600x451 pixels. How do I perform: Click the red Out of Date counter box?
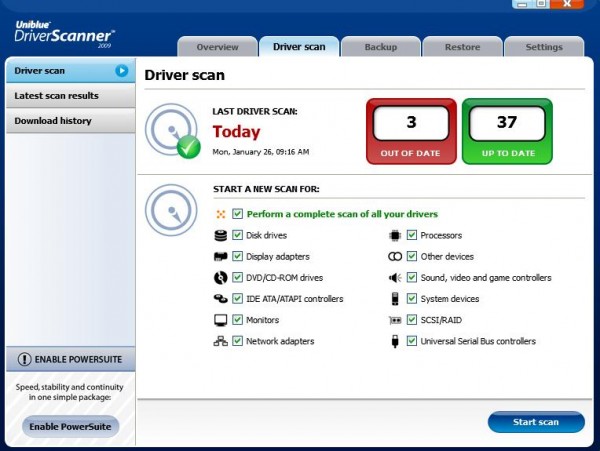pos(409,132)
